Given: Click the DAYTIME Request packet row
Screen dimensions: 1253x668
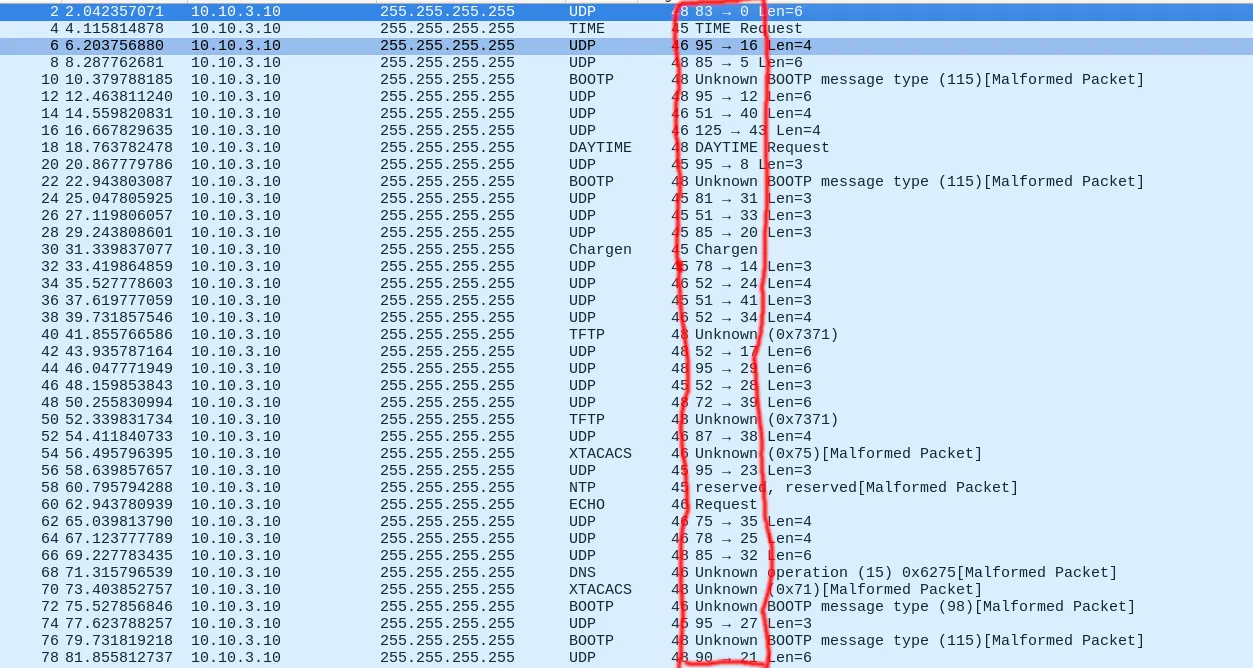Looking at the screenshot, I should click(x=400, y=148).
